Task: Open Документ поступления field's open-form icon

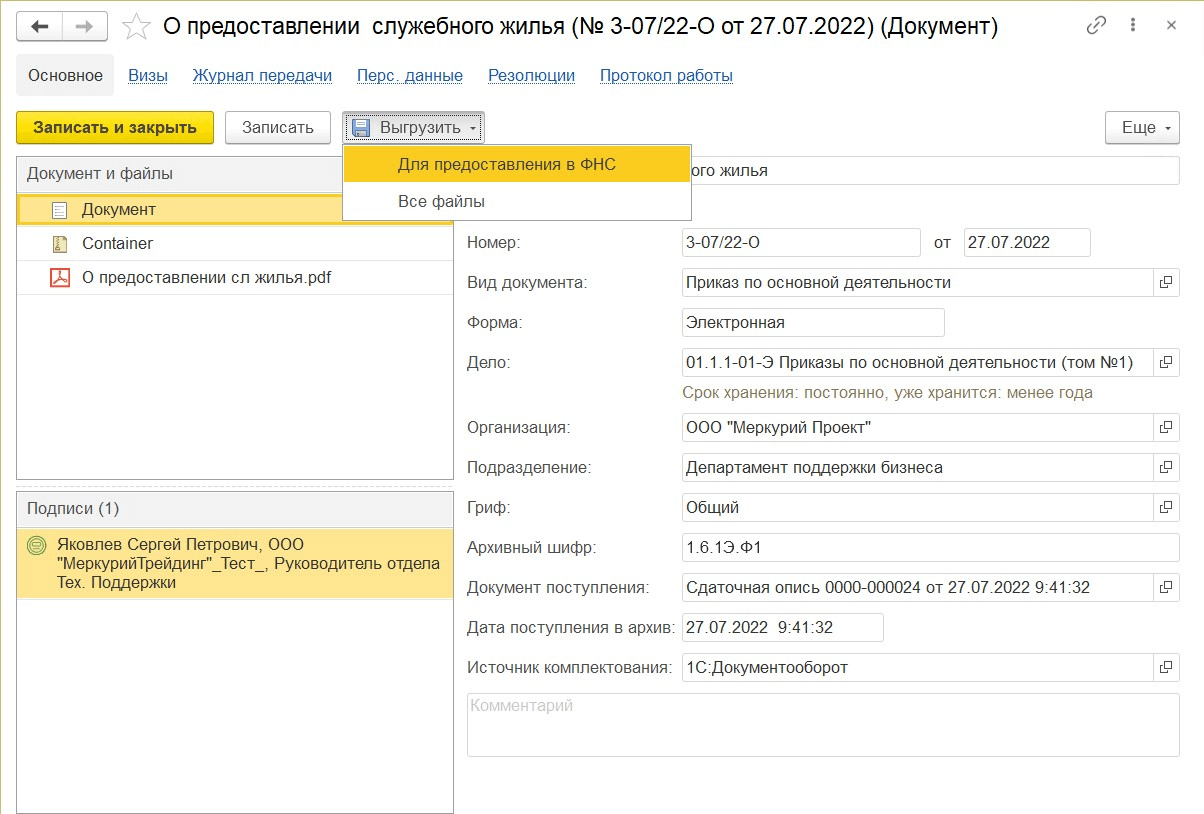Action: [x=1166, y=588]
